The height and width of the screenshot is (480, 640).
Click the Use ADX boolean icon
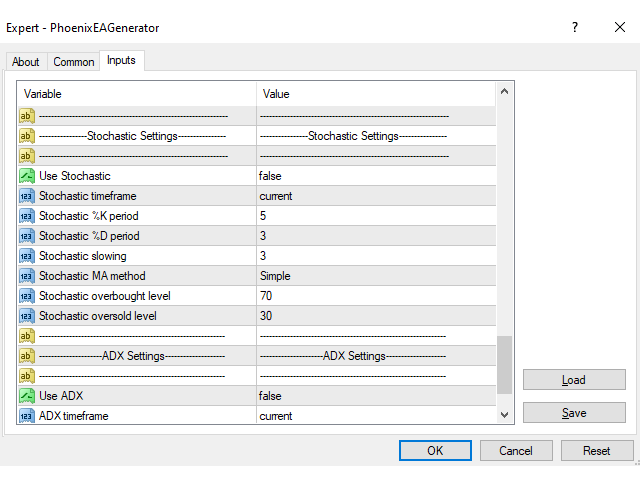pos(27,396)
